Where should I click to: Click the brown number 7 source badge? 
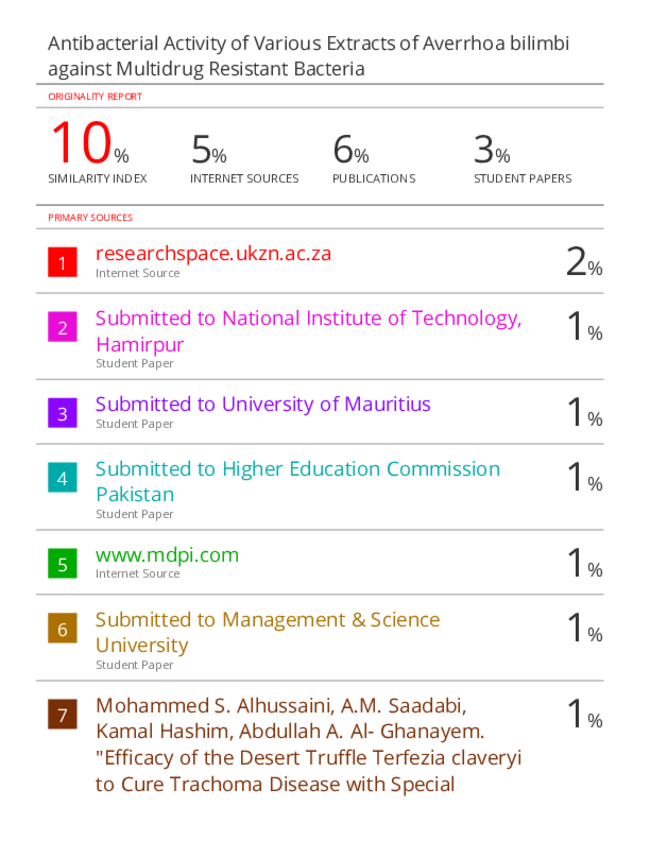(62, 714)
